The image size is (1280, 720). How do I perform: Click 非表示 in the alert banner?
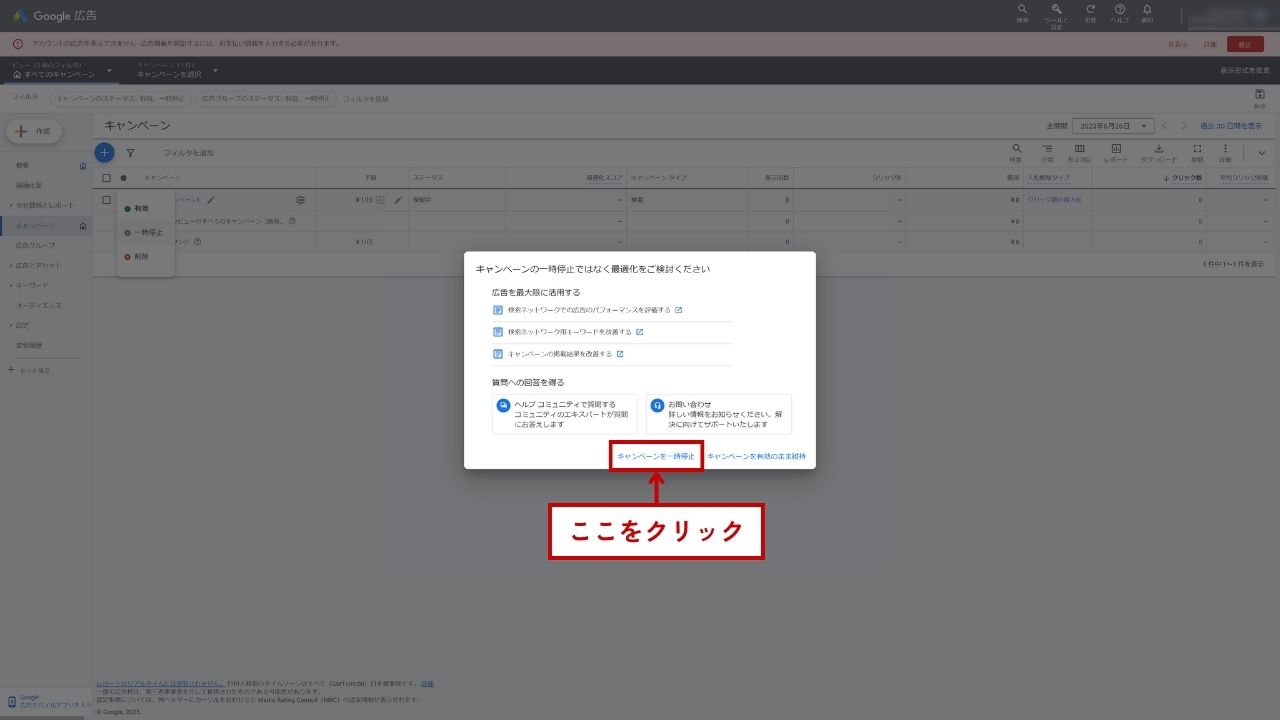1178,44
